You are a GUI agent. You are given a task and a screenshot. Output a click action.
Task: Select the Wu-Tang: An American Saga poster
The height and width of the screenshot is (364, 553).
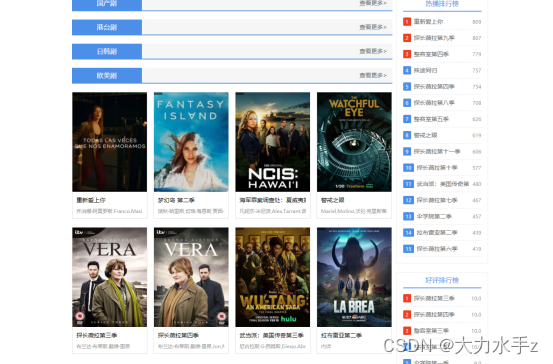tap(273, 277)
